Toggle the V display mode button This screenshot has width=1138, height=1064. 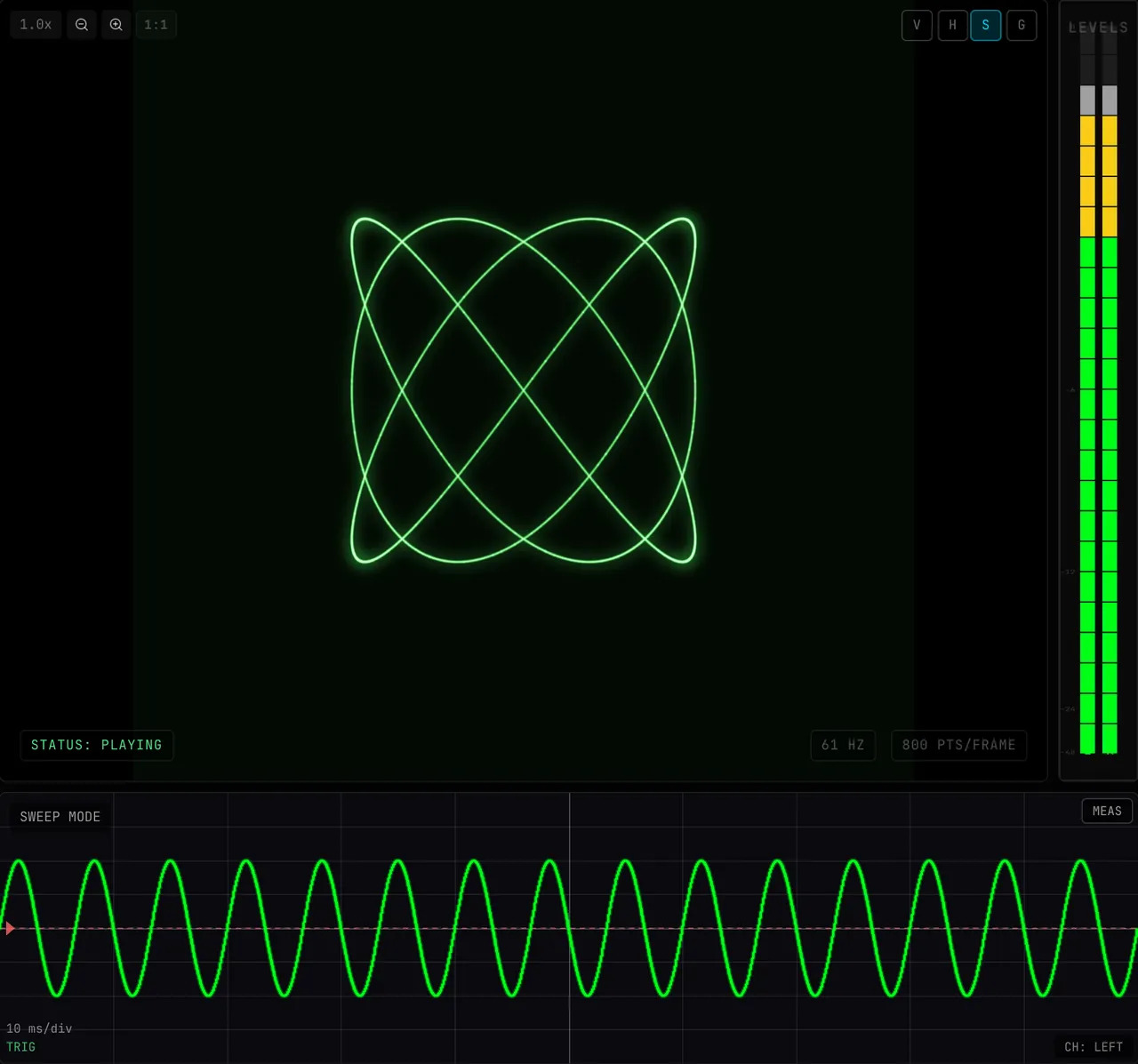(x=917, y=25)
